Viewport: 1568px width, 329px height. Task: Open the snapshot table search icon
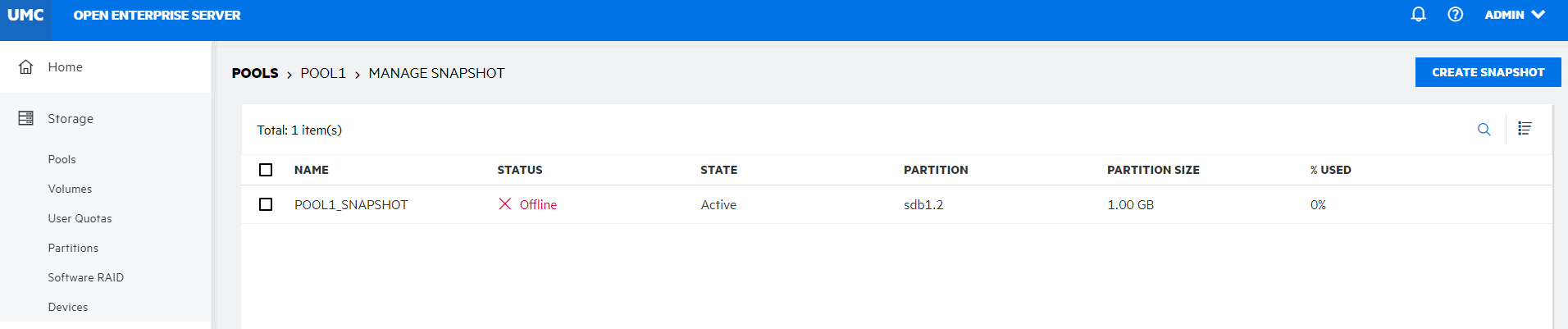tap(1484, 130)
